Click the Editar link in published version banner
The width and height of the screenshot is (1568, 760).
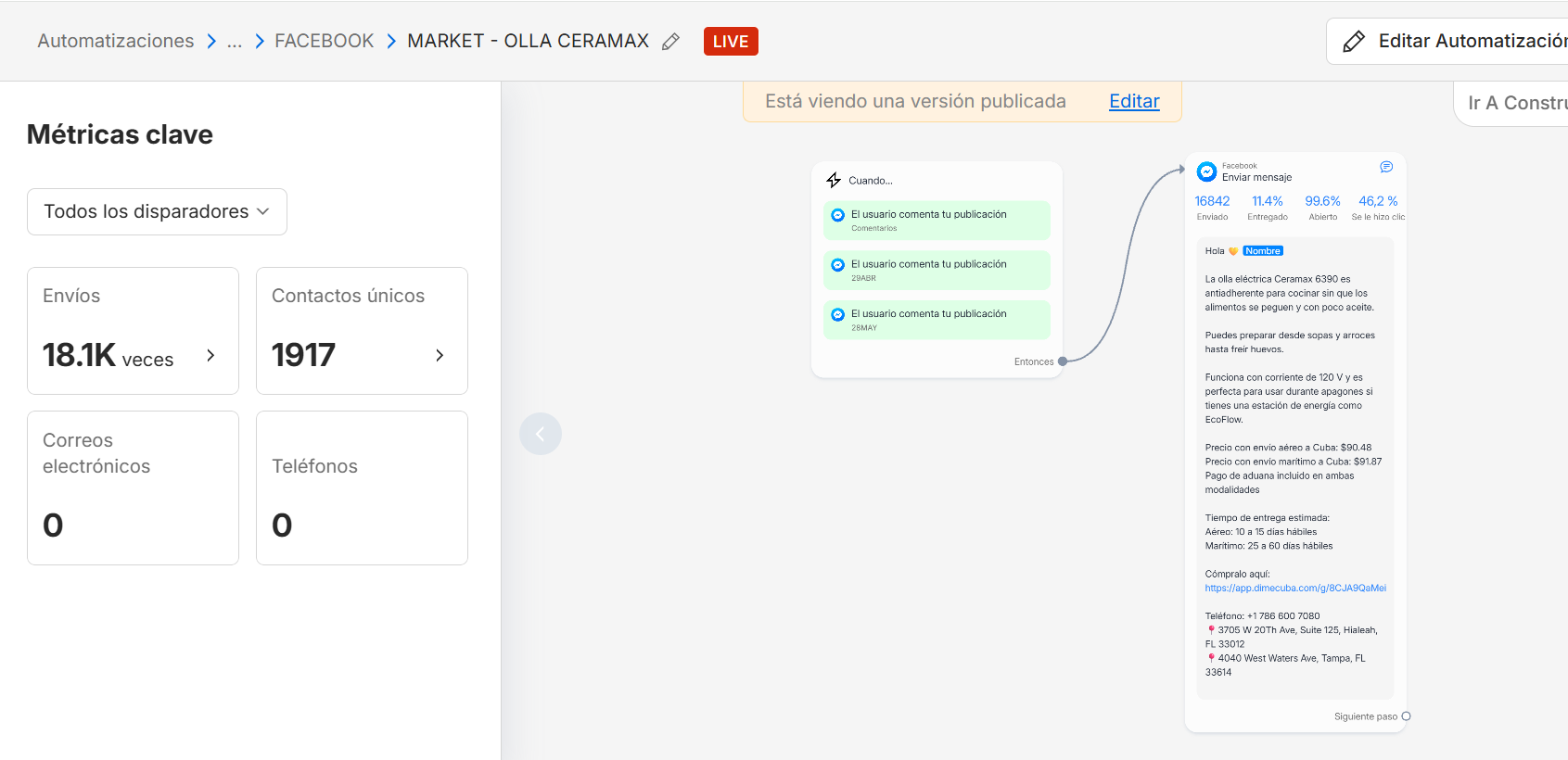pyautogui.click(x=1134, y=101)
